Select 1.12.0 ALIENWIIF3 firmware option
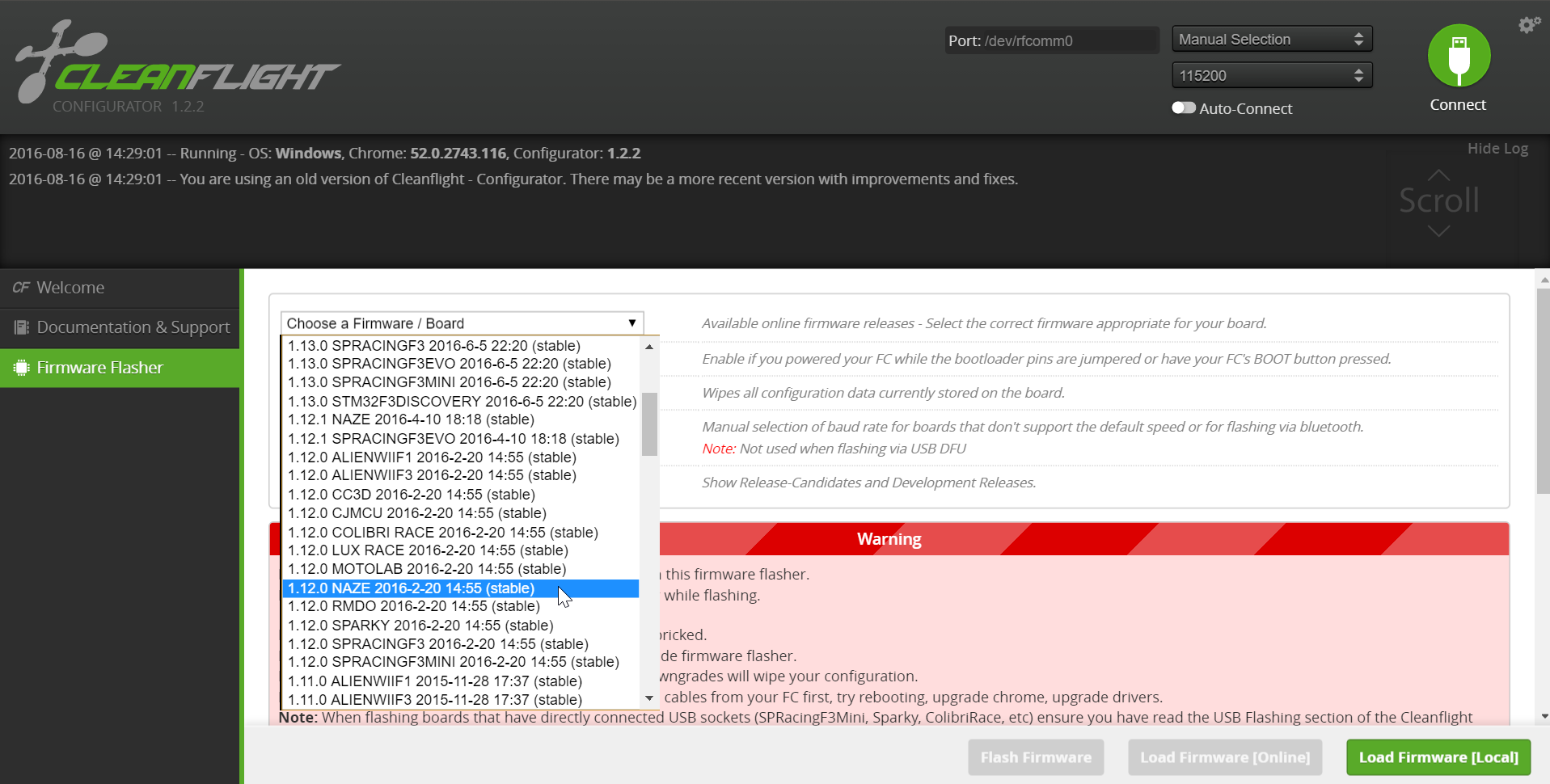 [460, 475]
